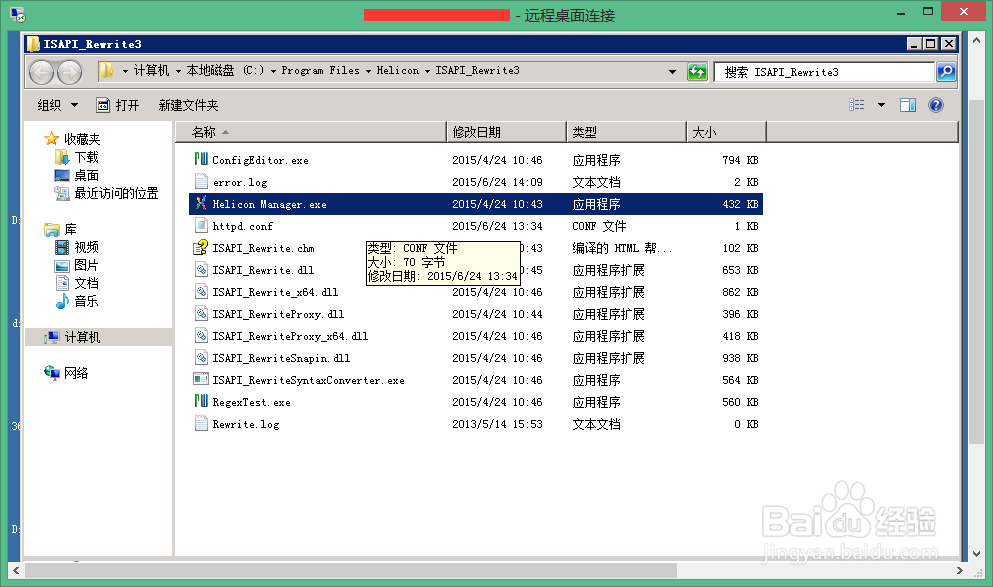The height and width of the screenshot is (587, 993).
Task: Click the remote desktop title bar icon
Action: tap(17, 14)
